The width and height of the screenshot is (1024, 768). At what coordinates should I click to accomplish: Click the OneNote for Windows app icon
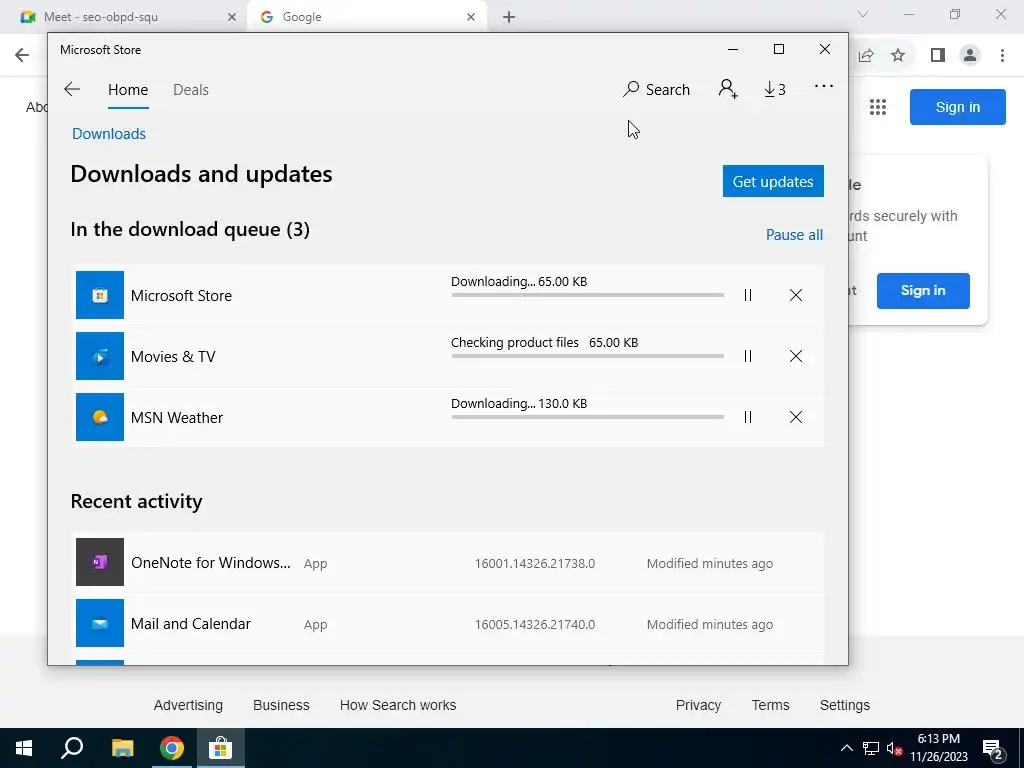[x=100, y=562]
